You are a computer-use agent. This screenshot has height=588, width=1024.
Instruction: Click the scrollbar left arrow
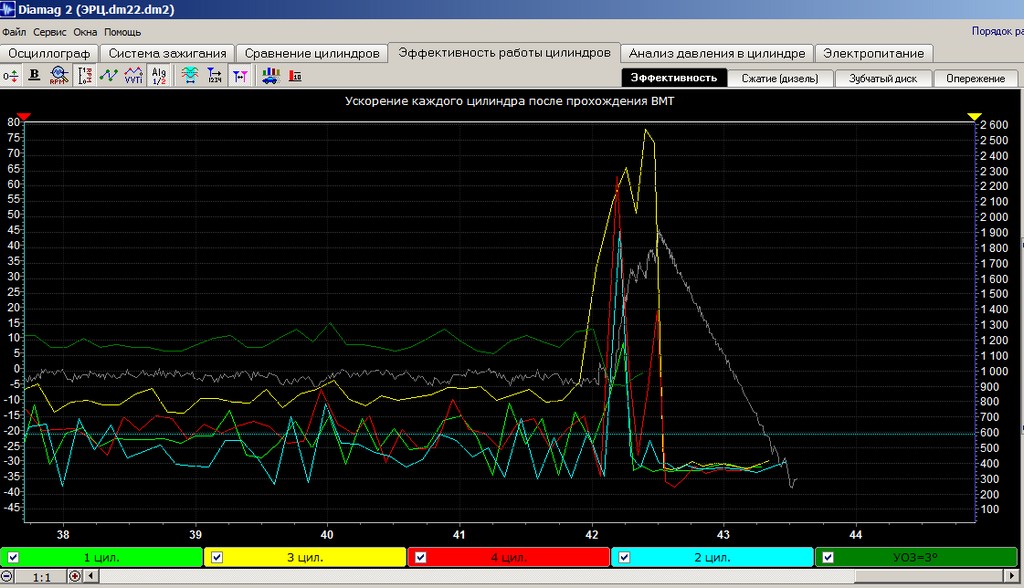coord(91,576)
